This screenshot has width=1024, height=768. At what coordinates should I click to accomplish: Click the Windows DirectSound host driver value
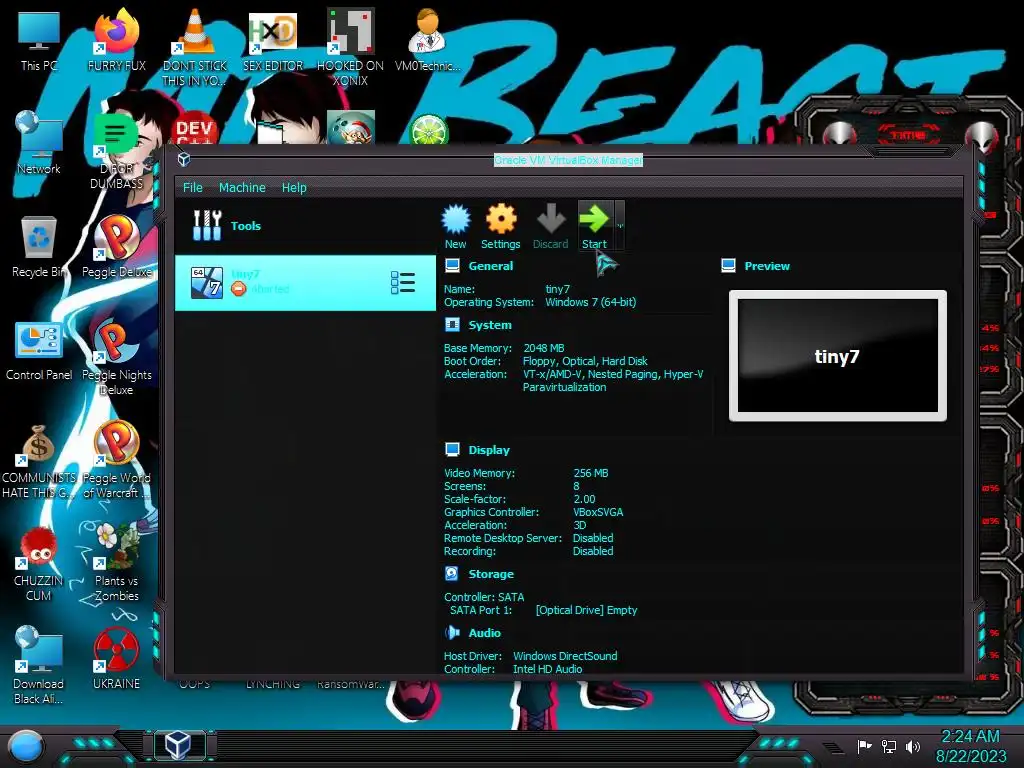(565, 656)
